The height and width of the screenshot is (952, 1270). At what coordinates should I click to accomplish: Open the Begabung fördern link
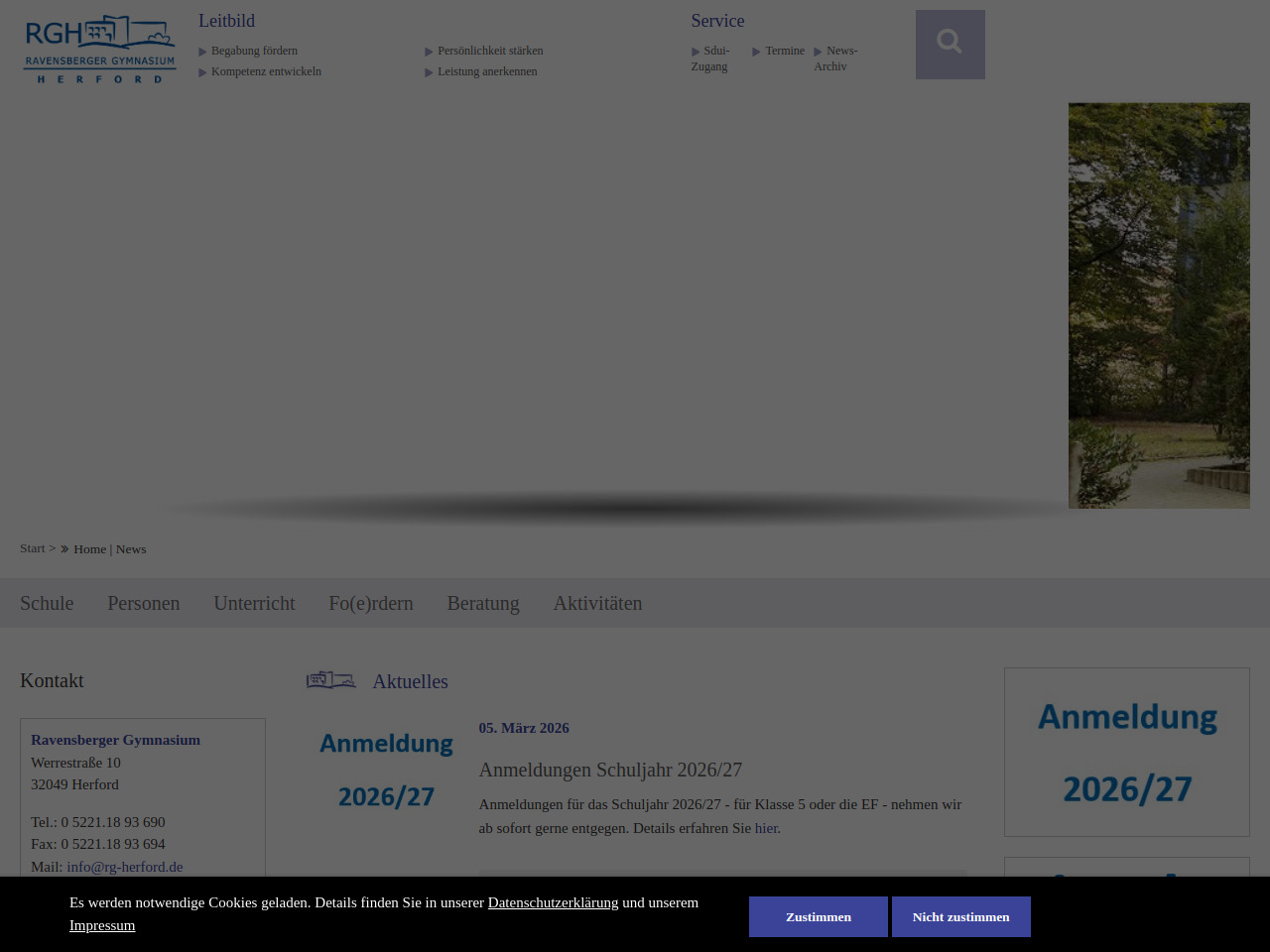254,51
